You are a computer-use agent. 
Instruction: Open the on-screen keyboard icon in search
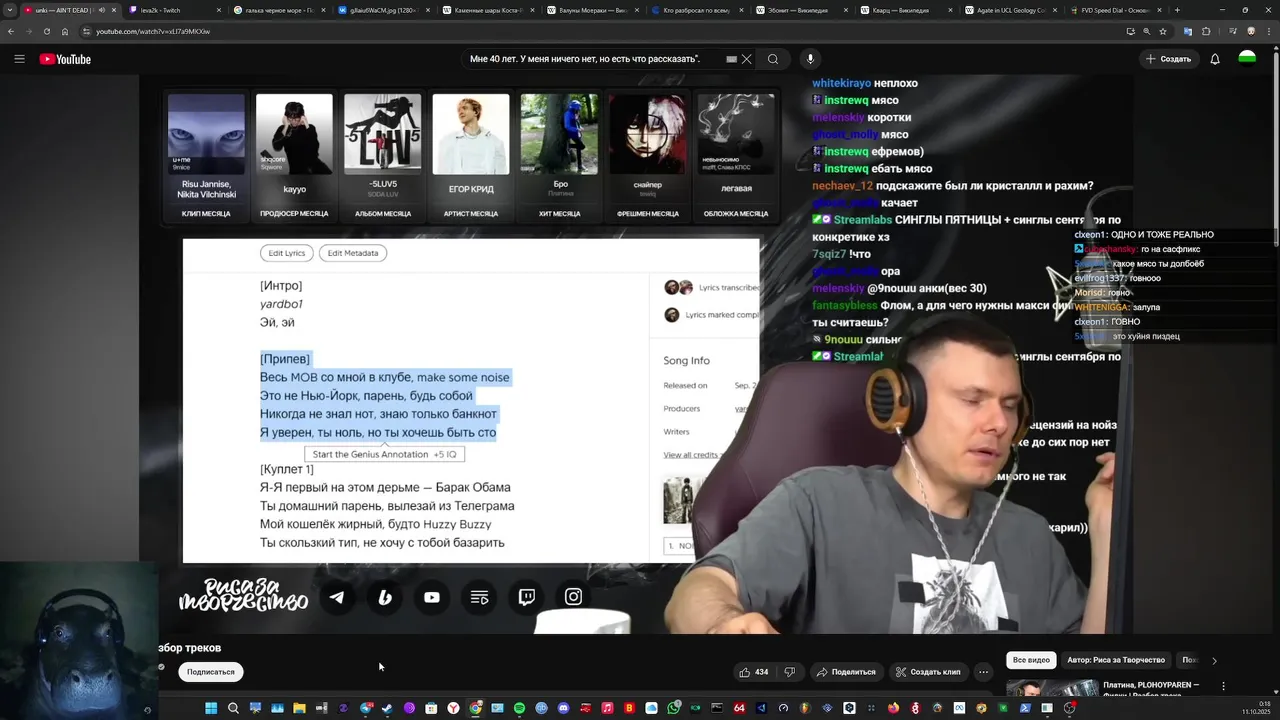tap(731, 59)
